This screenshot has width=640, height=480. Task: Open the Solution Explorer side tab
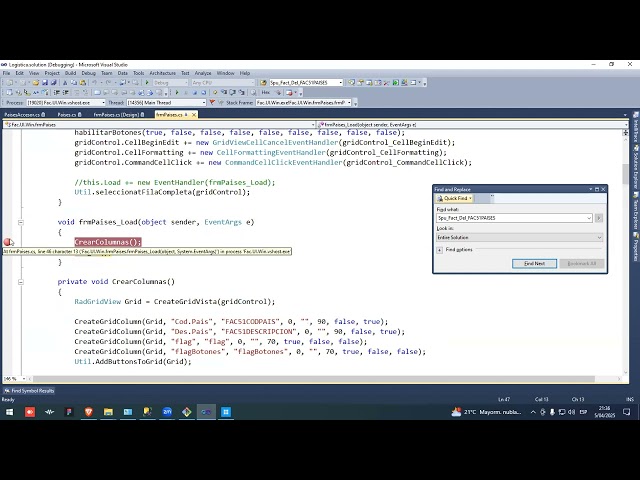point(636,167)
